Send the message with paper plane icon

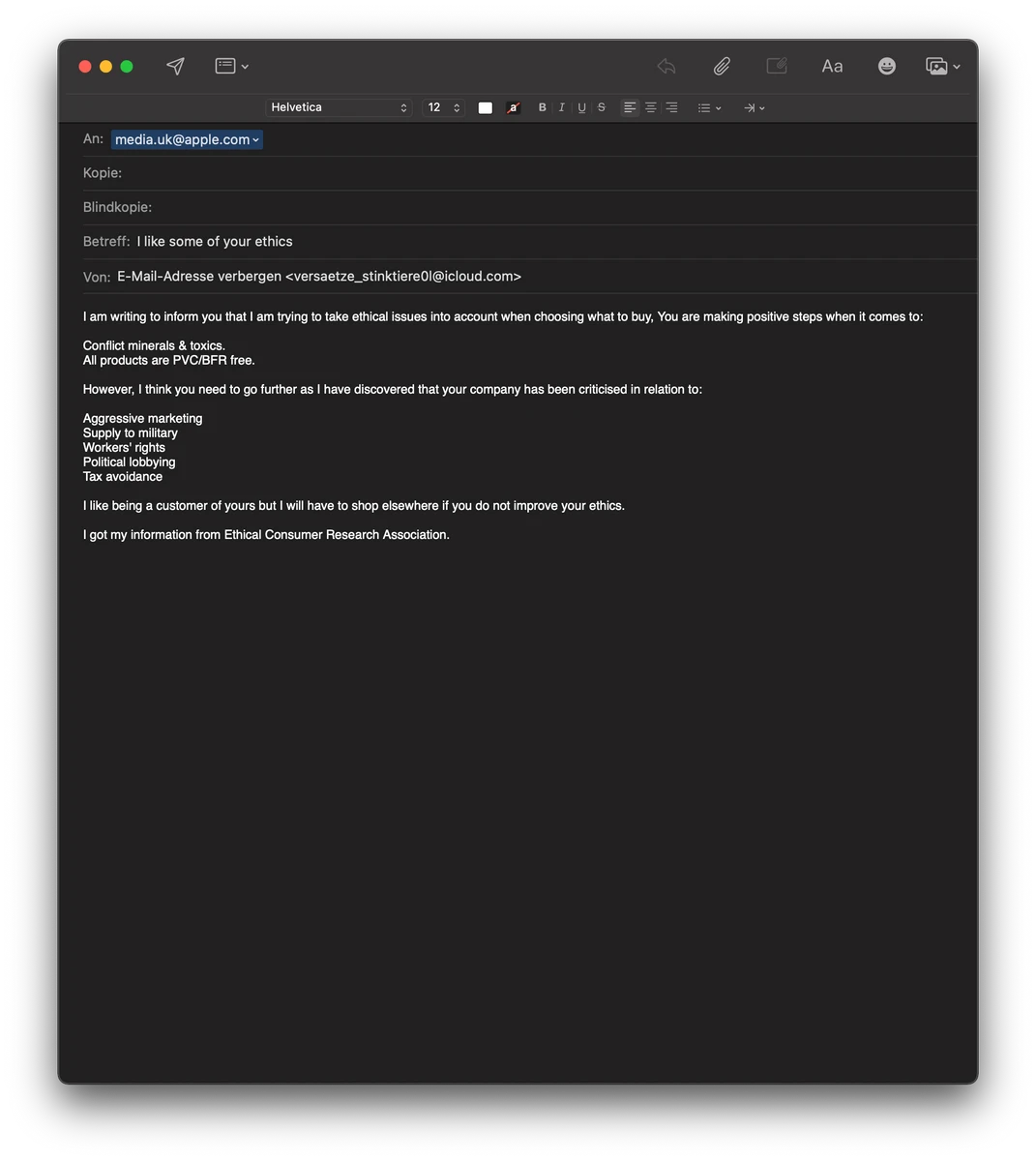tap(175, 66)
